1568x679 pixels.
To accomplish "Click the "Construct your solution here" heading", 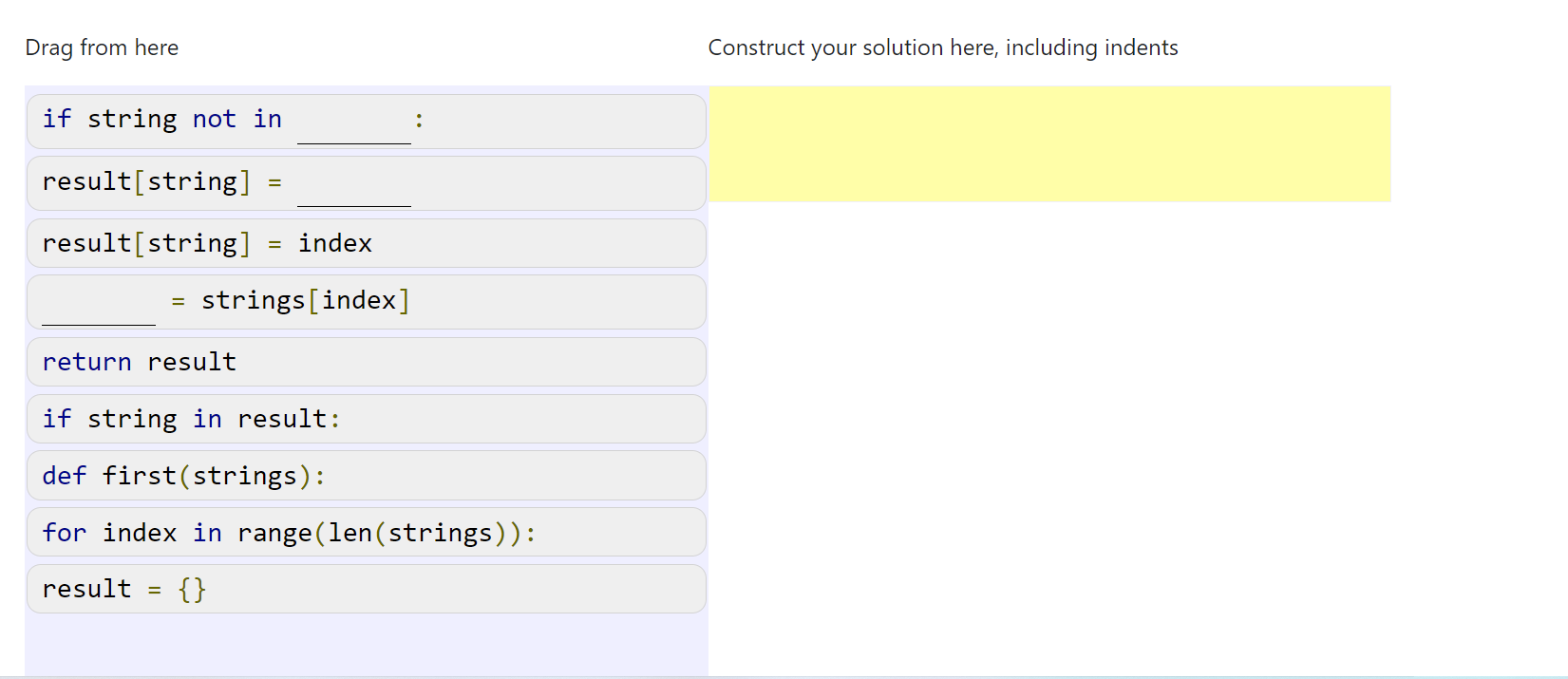I will pyautogui.click(x=941, y=47).
